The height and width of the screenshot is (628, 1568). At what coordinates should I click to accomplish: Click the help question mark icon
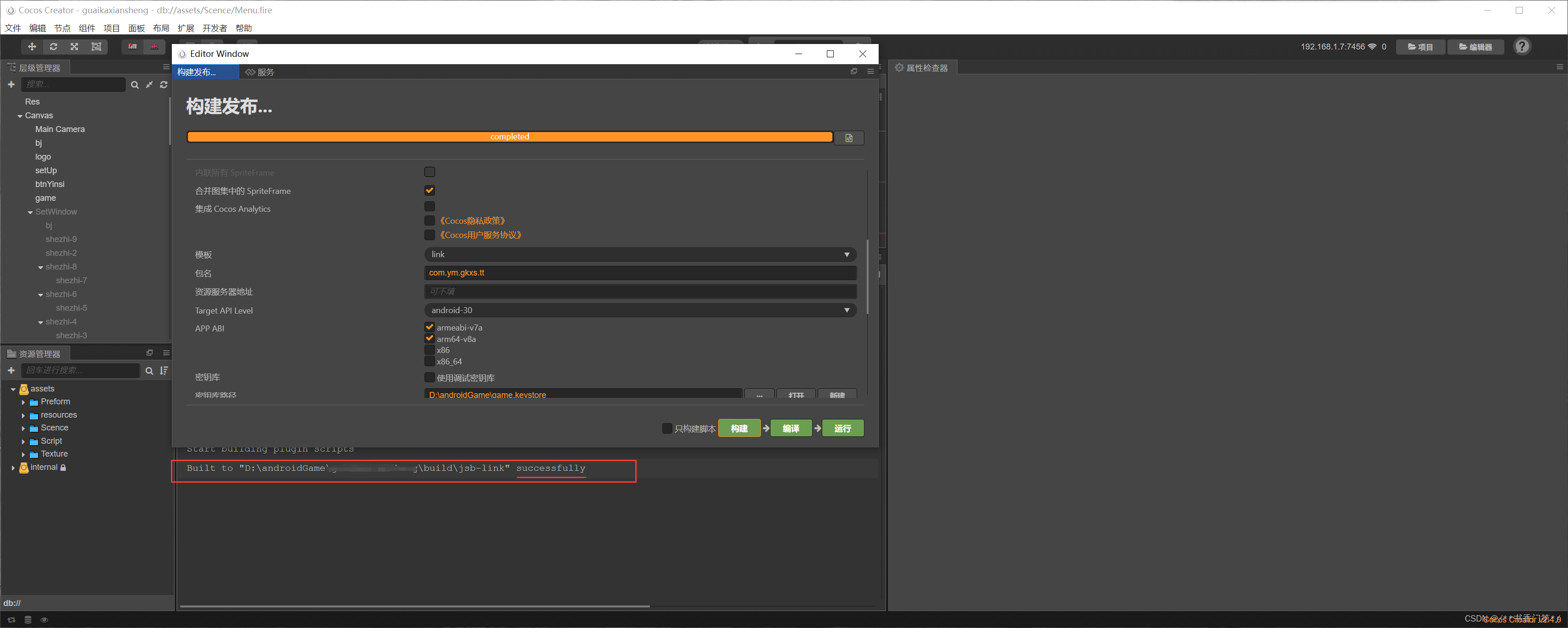coord(1522,46)
